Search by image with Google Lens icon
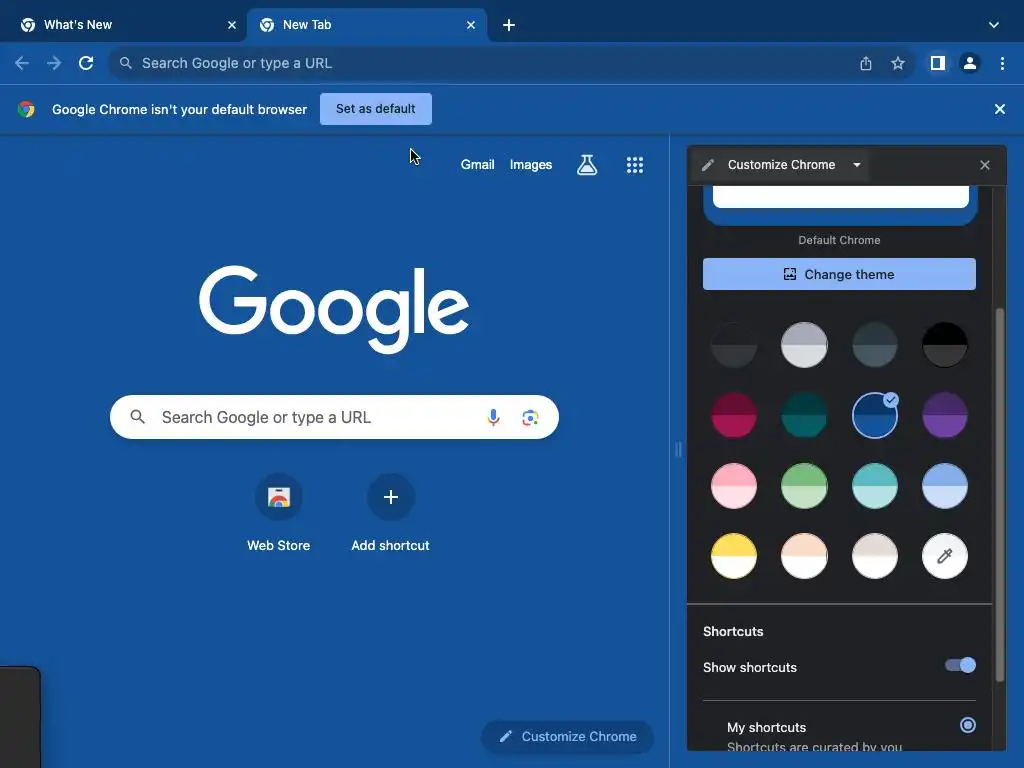The image size is (1024, 768). pyautogui.click(x=530, y=417)
